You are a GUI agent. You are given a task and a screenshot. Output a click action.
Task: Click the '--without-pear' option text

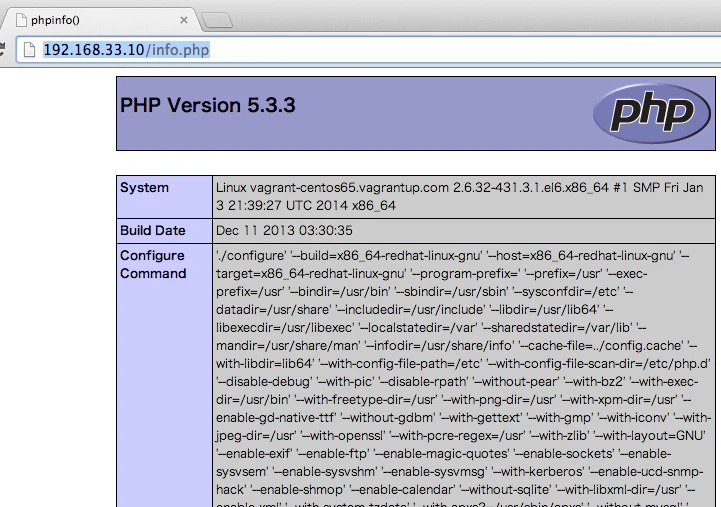point(516,382)
